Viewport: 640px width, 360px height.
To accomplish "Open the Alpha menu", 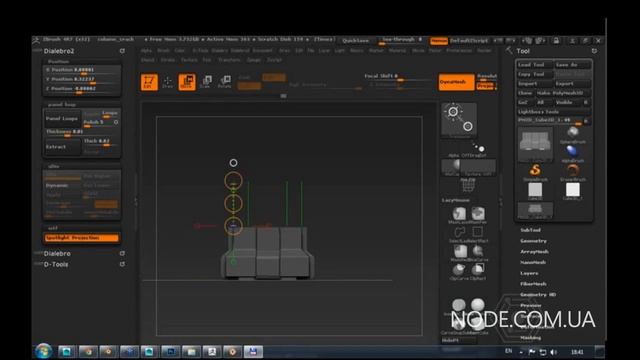I will (146, 51).
